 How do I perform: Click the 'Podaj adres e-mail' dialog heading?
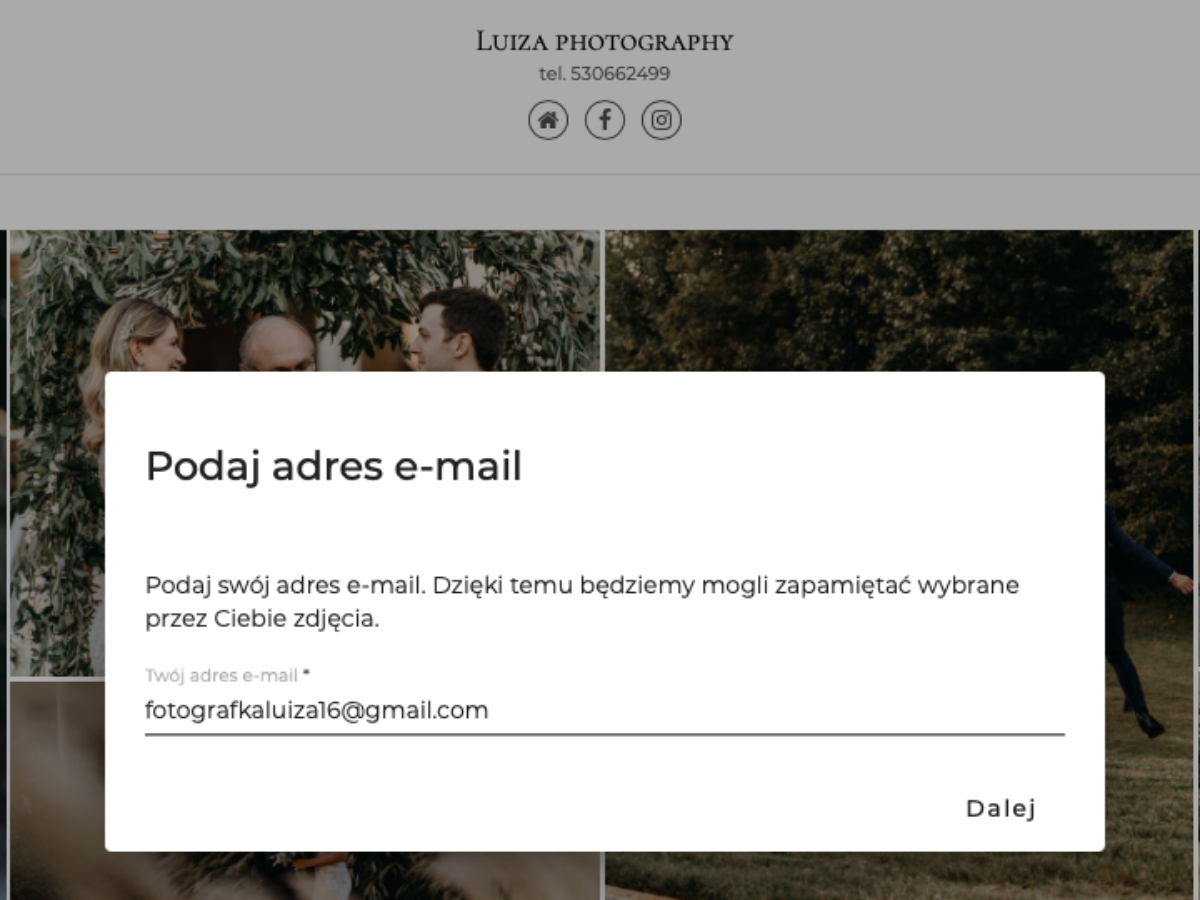click(334, 466)
